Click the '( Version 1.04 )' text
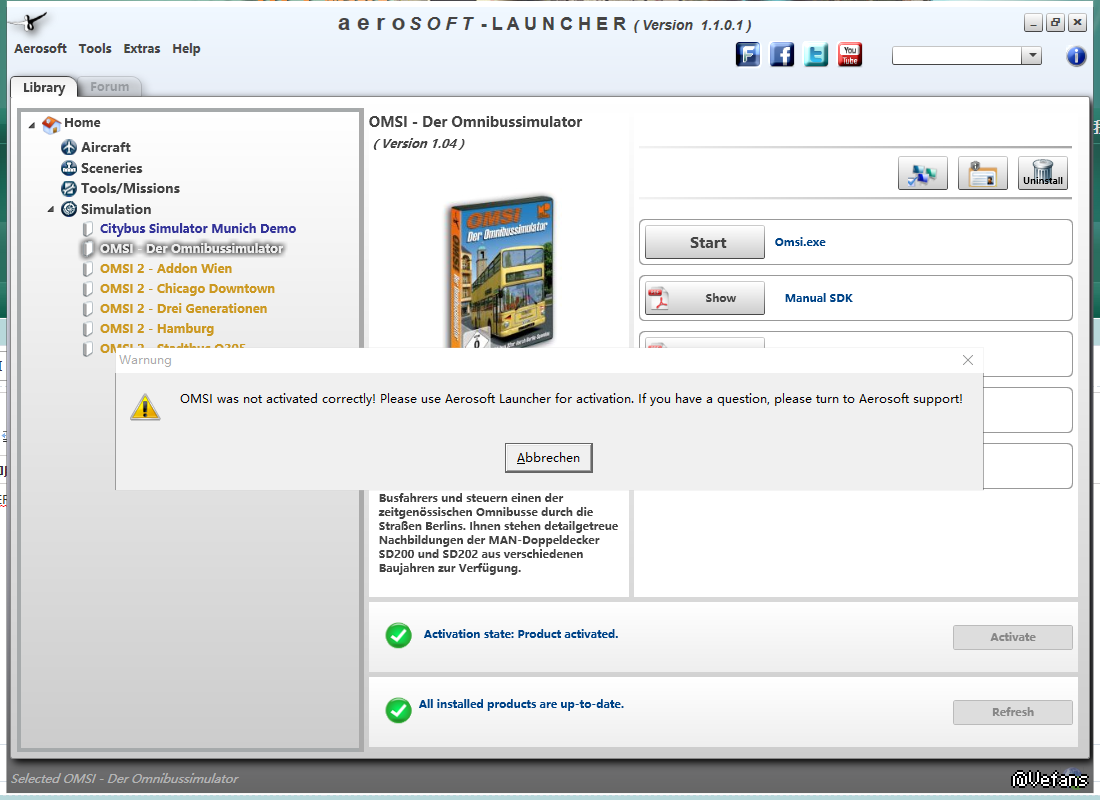This screenshot has height=800, width=1100. [x=419, y=144]
